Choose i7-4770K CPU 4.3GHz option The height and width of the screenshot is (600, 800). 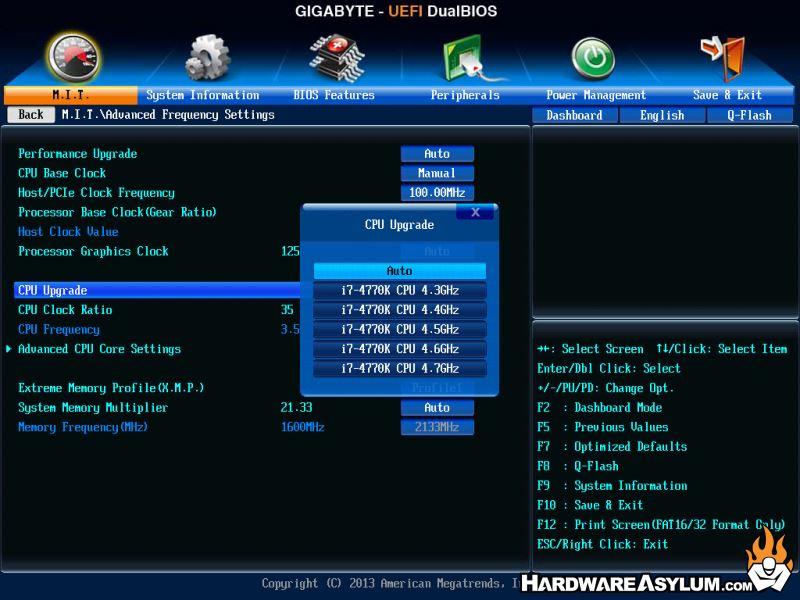tap(399, 290)
